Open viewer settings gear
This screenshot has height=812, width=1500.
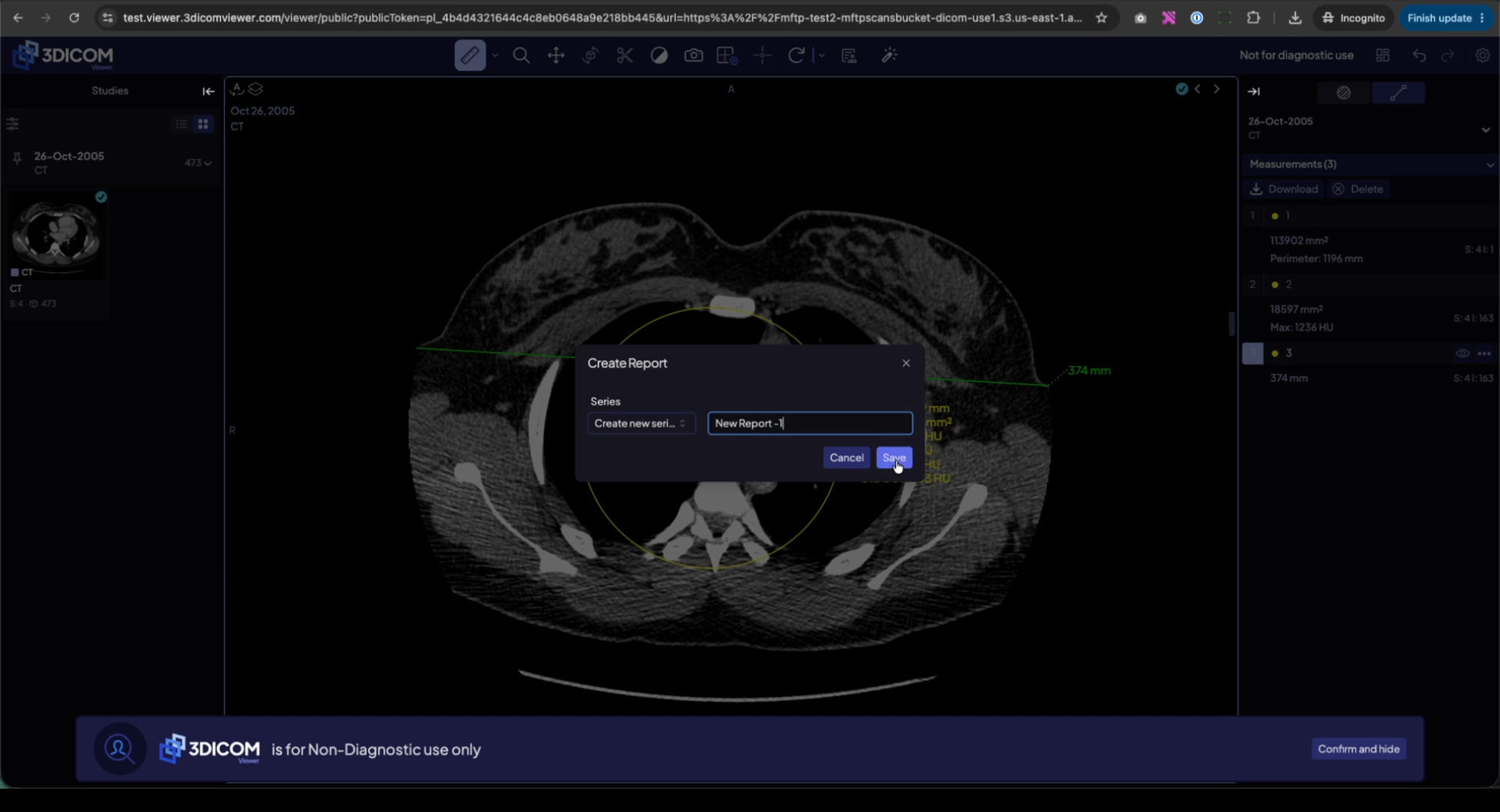[x=1482, y=55]
